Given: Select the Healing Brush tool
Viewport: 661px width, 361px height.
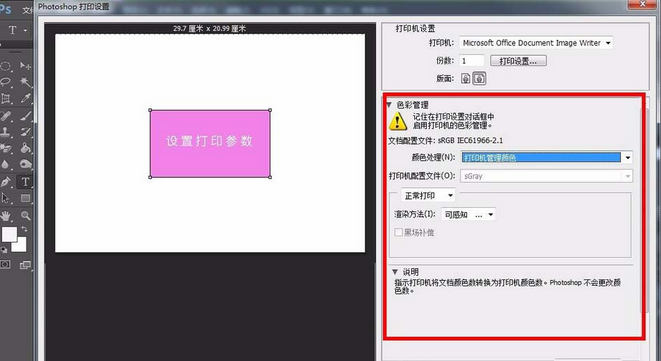Looking at the screenshot, I should point(5,116).
